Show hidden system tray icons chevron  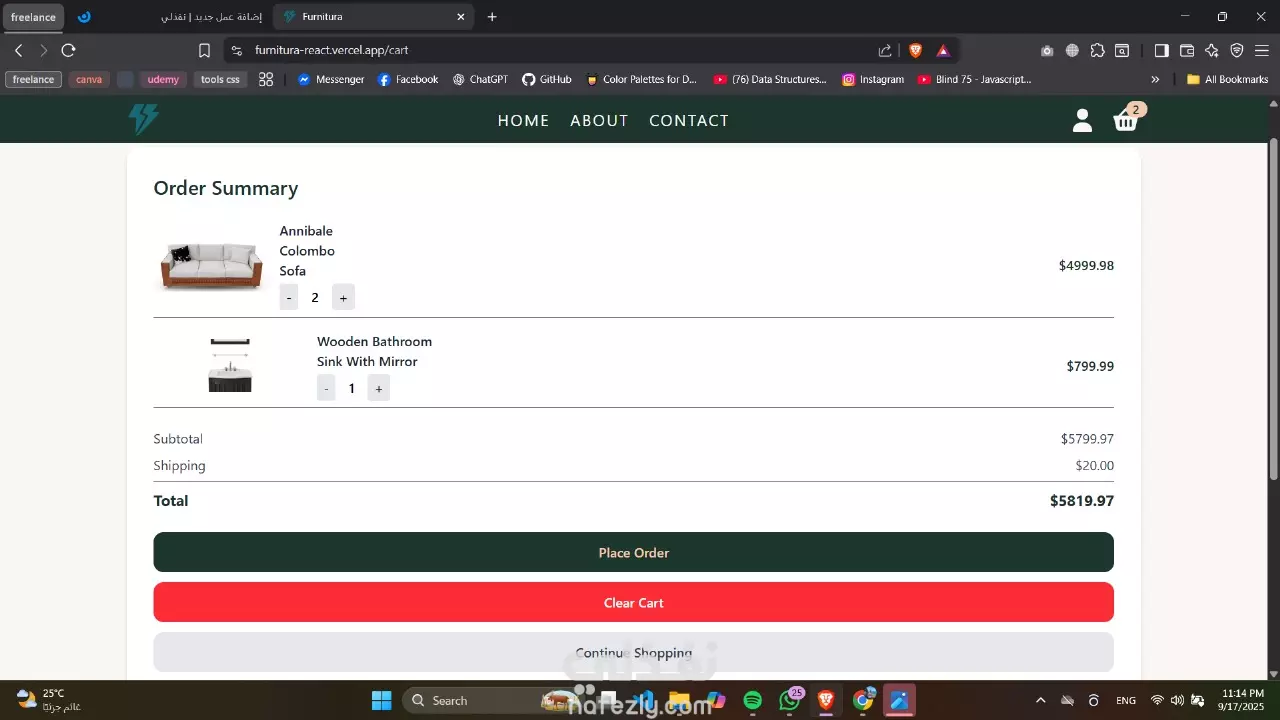pos(1040,701)
